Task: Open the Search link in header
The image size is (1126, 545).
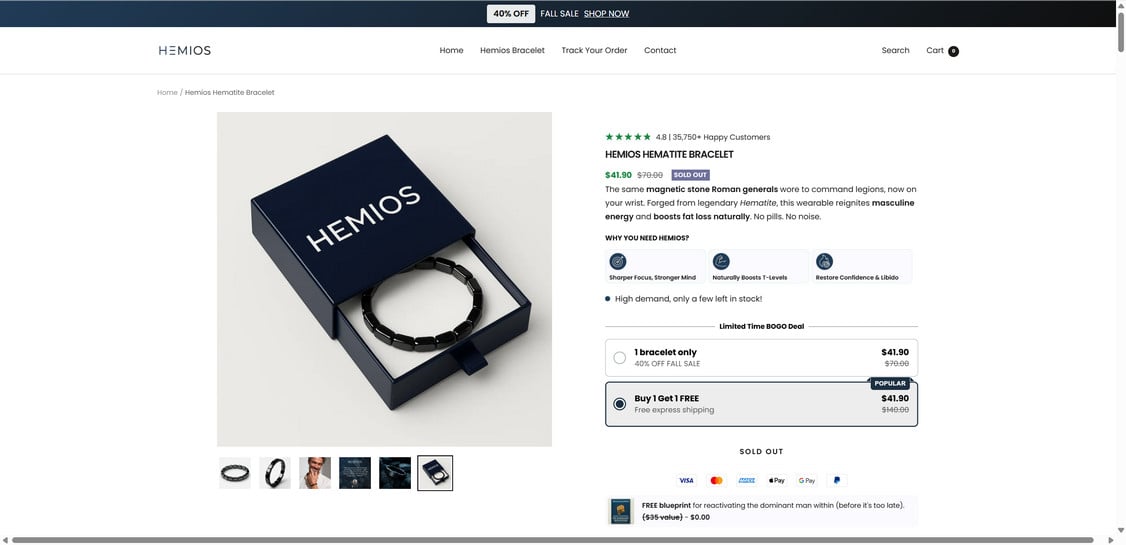Action: tap(895, 50)
